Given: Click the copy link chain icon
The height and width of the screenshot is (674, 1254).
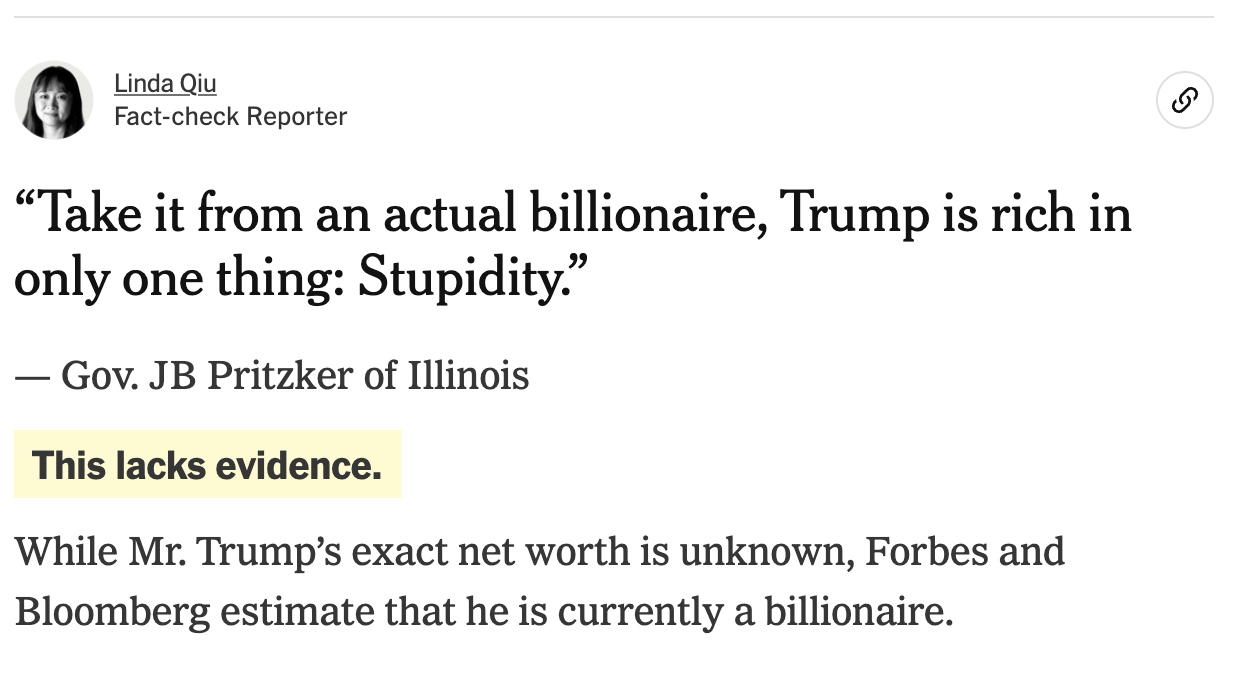Looking at the screenshot, I should tap(1185, 100).
